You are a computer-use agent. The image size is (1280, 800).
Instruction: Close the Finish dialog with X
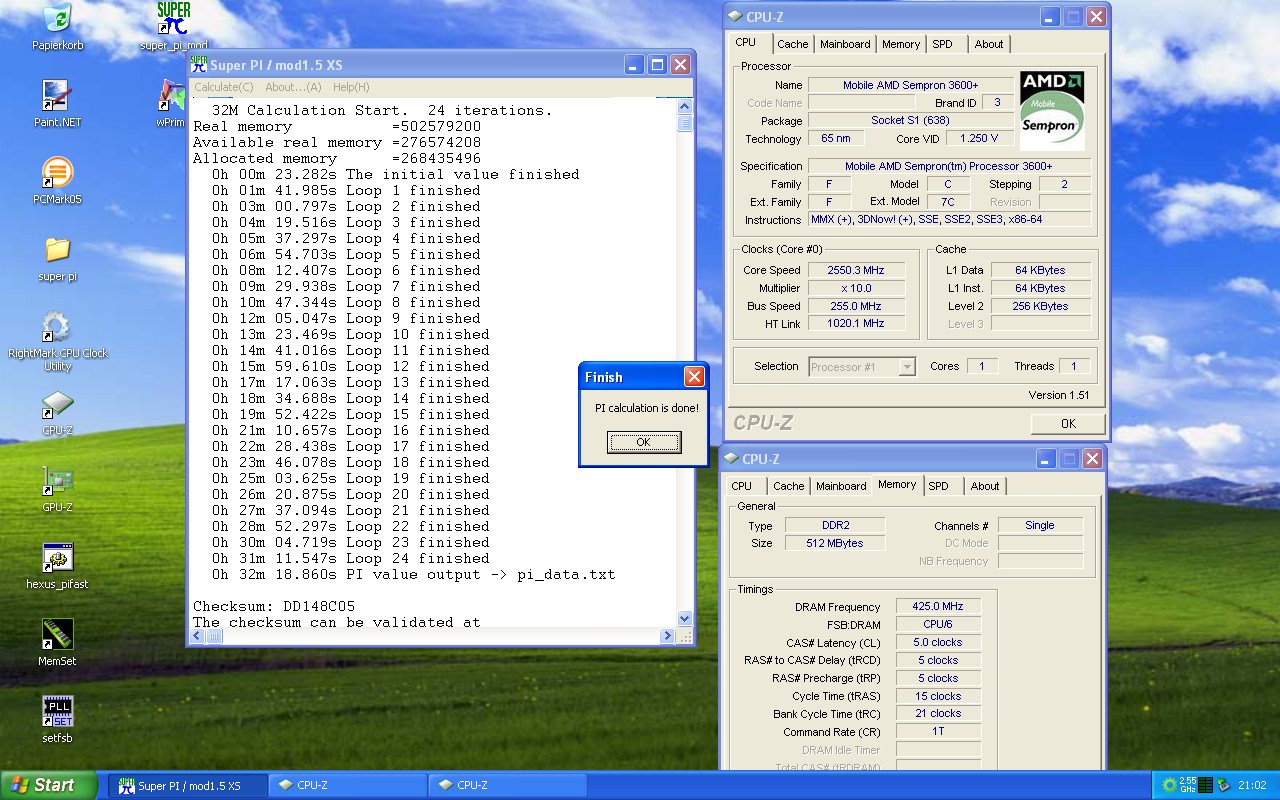click(694, 377)
